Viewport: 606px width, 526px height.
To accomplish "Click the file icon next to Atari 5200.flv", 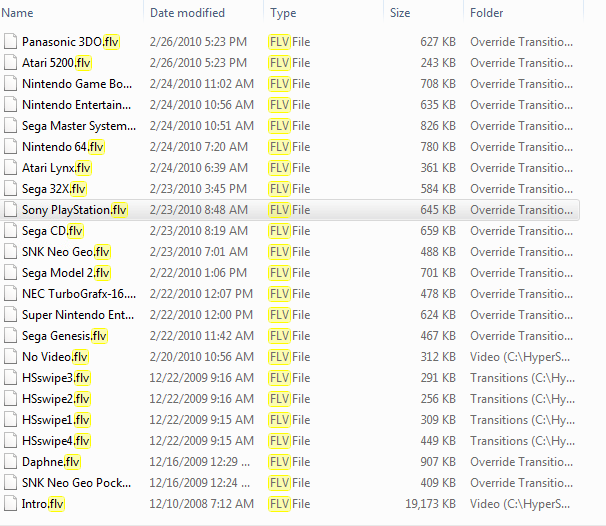I will [x=11, y=63].
